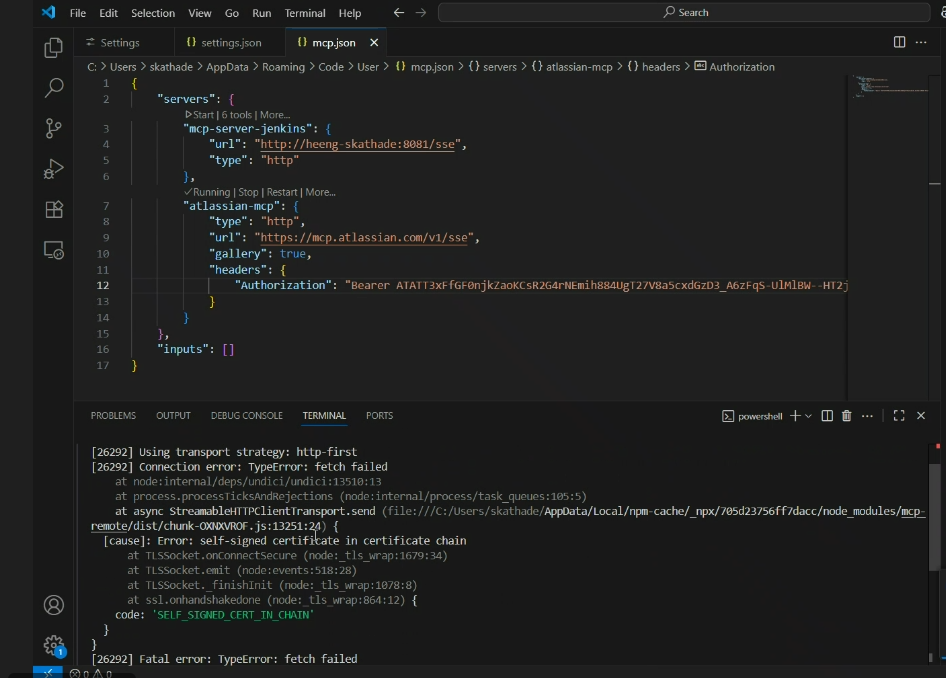The height and width of the screenshot is (678, 946).
Task: Open the Go menu
Action: click(232, 13)
